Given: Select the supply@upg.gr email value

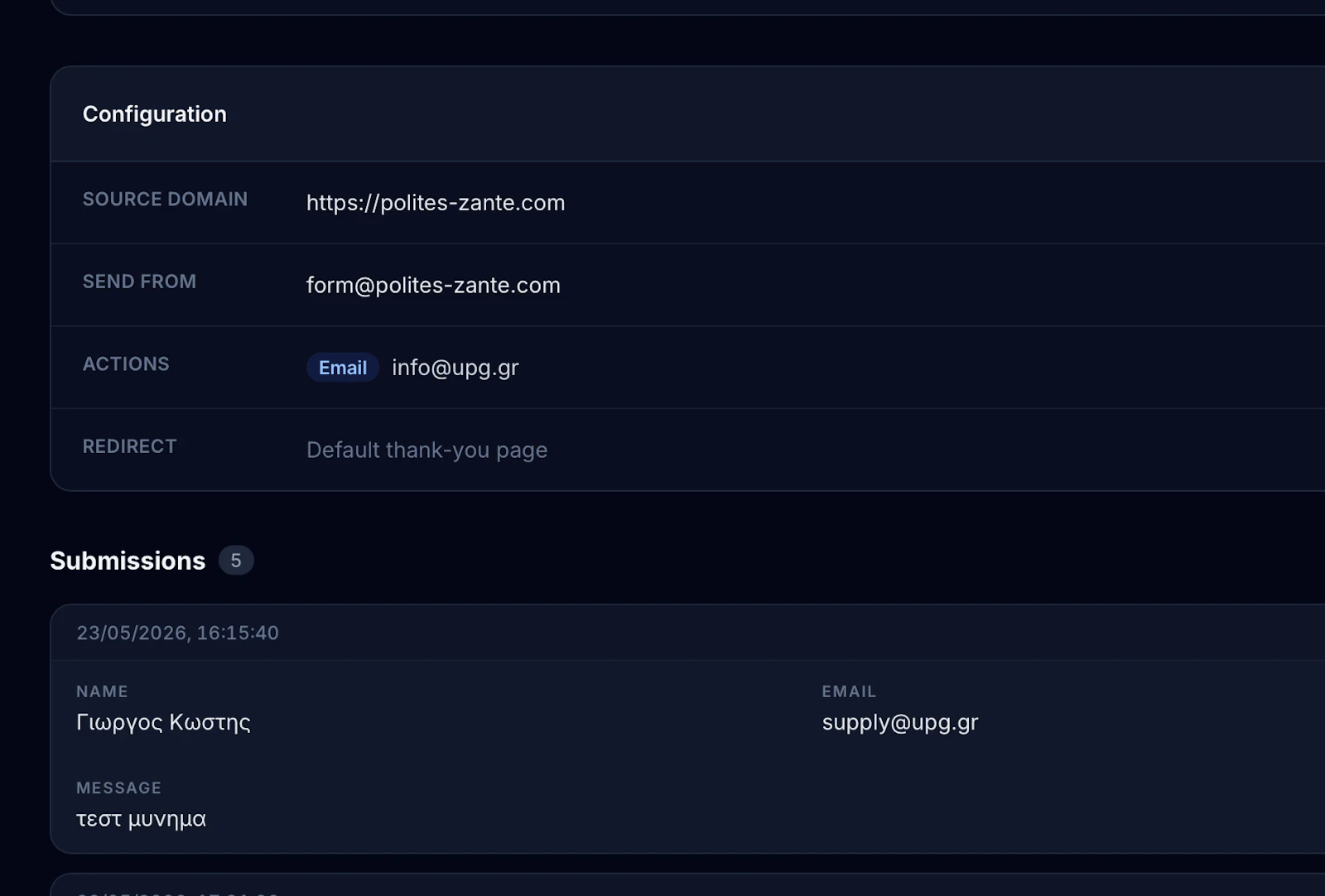Looking at the screenshot, I should [x=899, y=723].
